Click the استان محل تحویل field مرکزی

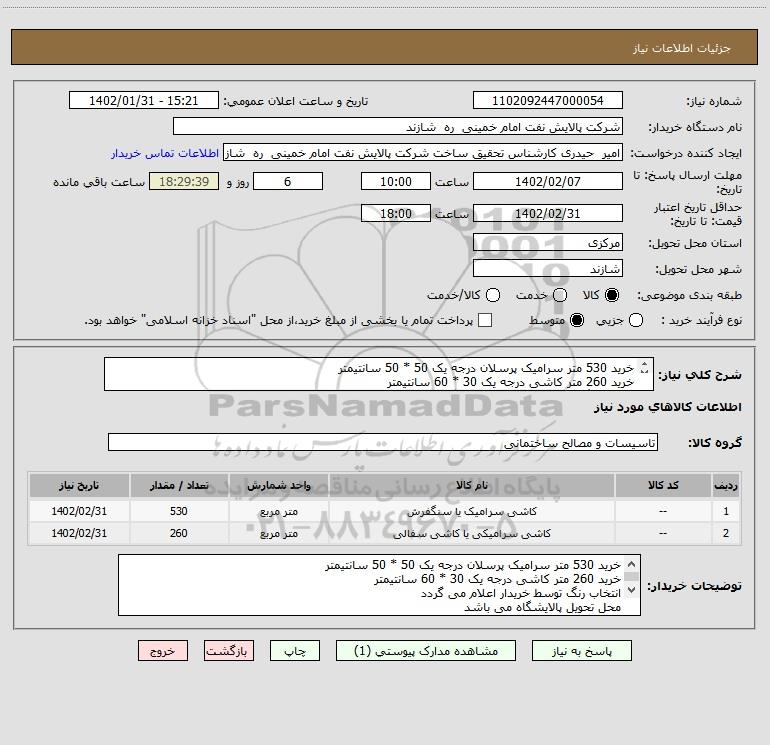click(x=548, y=243)
